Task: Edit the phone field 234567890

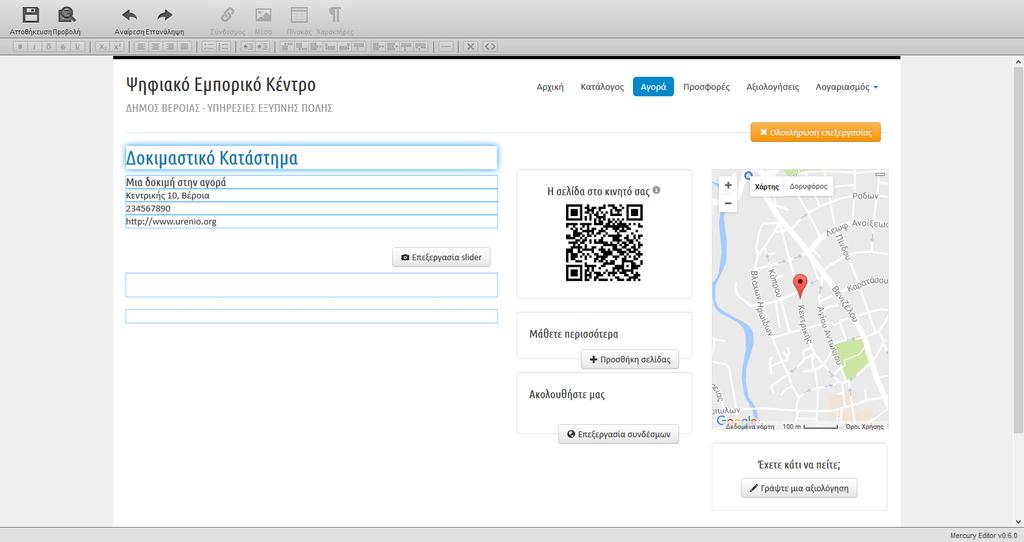Action: (311, 208)
